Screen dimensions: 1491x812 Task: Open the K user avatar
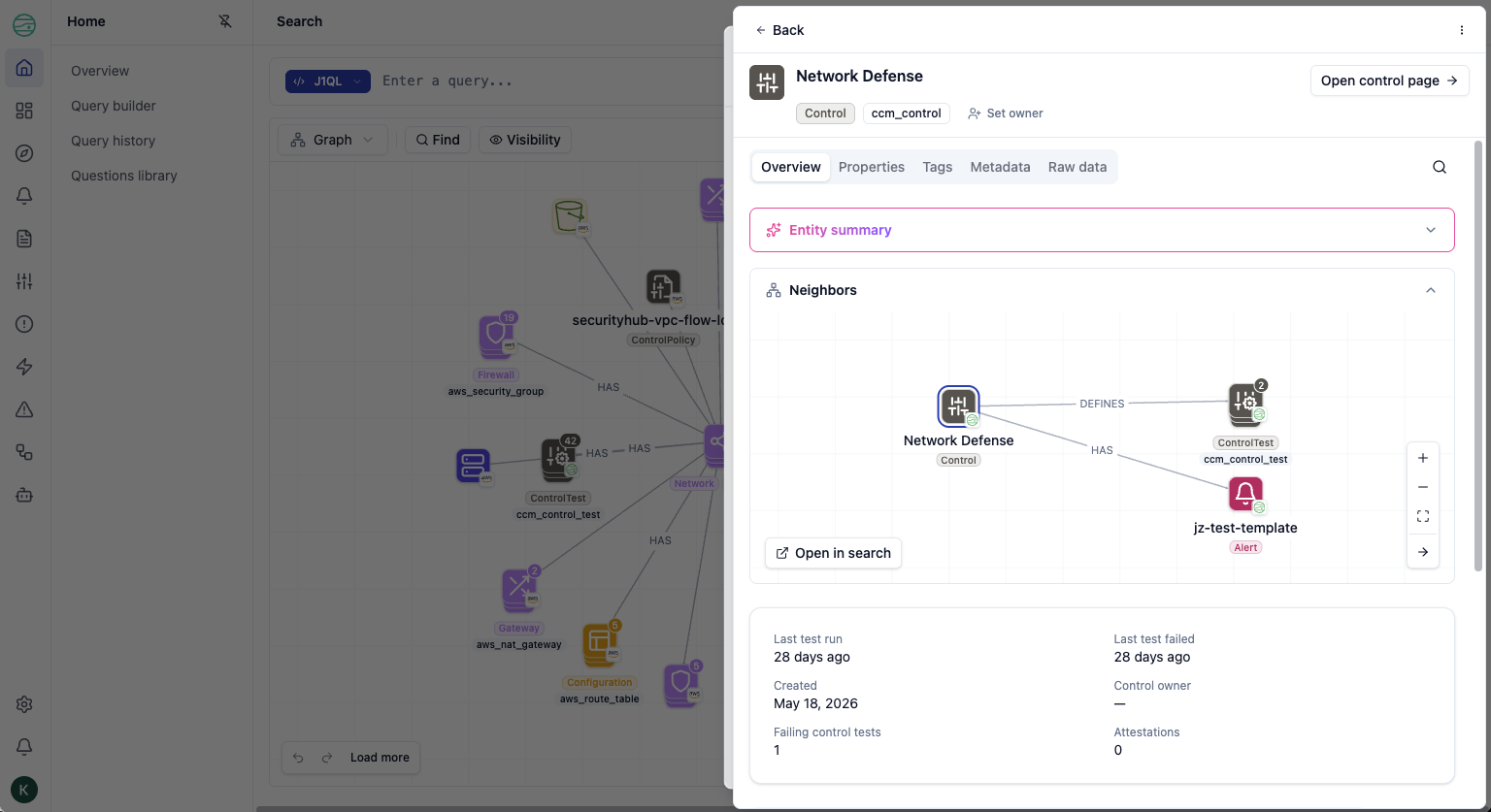24,789
